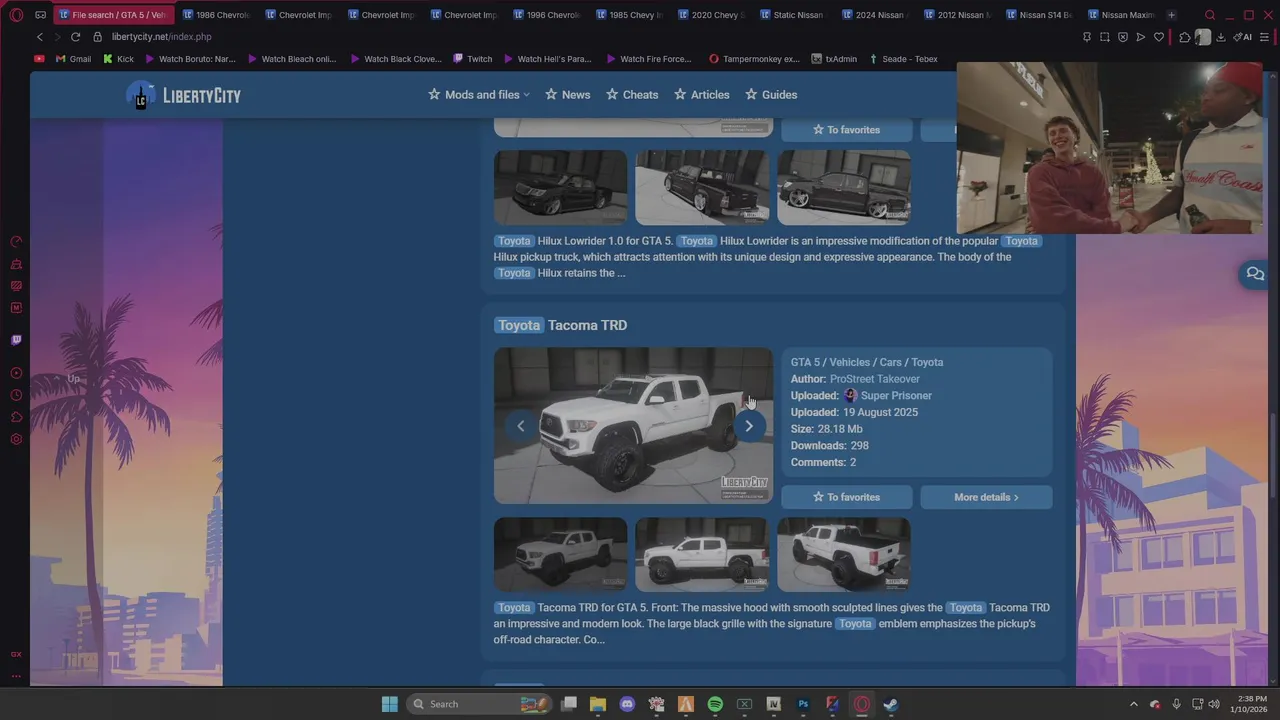
Task: Open the history clock icon in sidebar
Action: (x=16, y=395)
